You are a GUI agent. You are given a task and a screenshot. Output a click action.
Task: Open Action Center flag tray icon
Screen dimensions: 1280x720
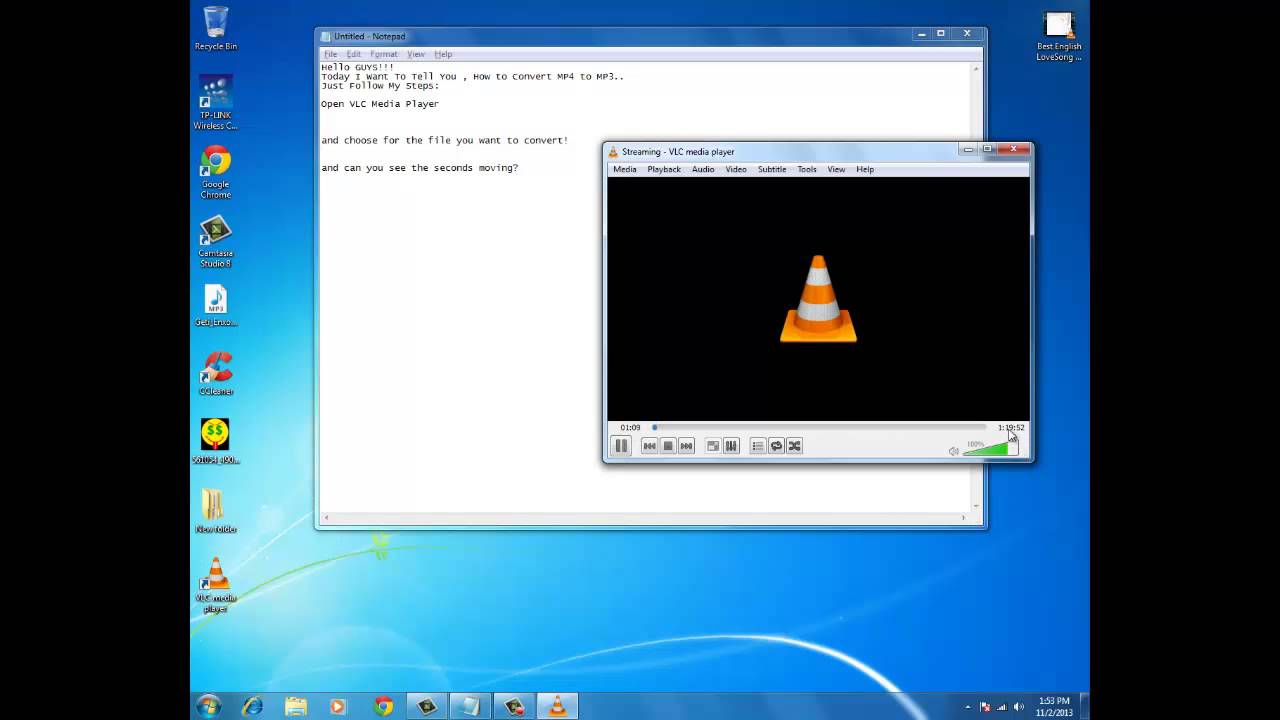[985, 707]
